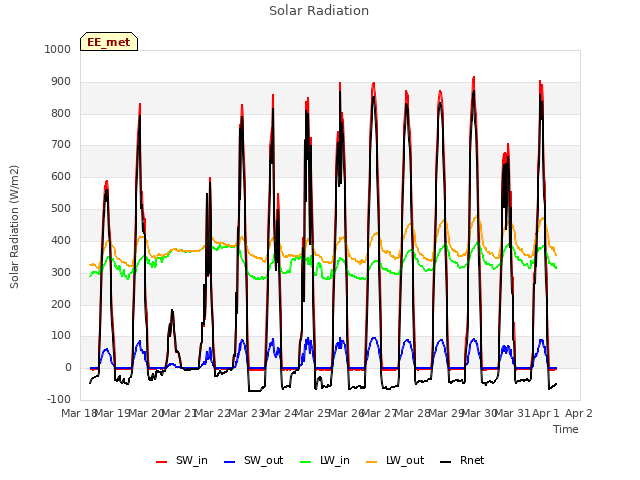This screenshot has width=640, height=480.
Task: Toggle the SW_out legend entry
Action: [x=253, y=460]
